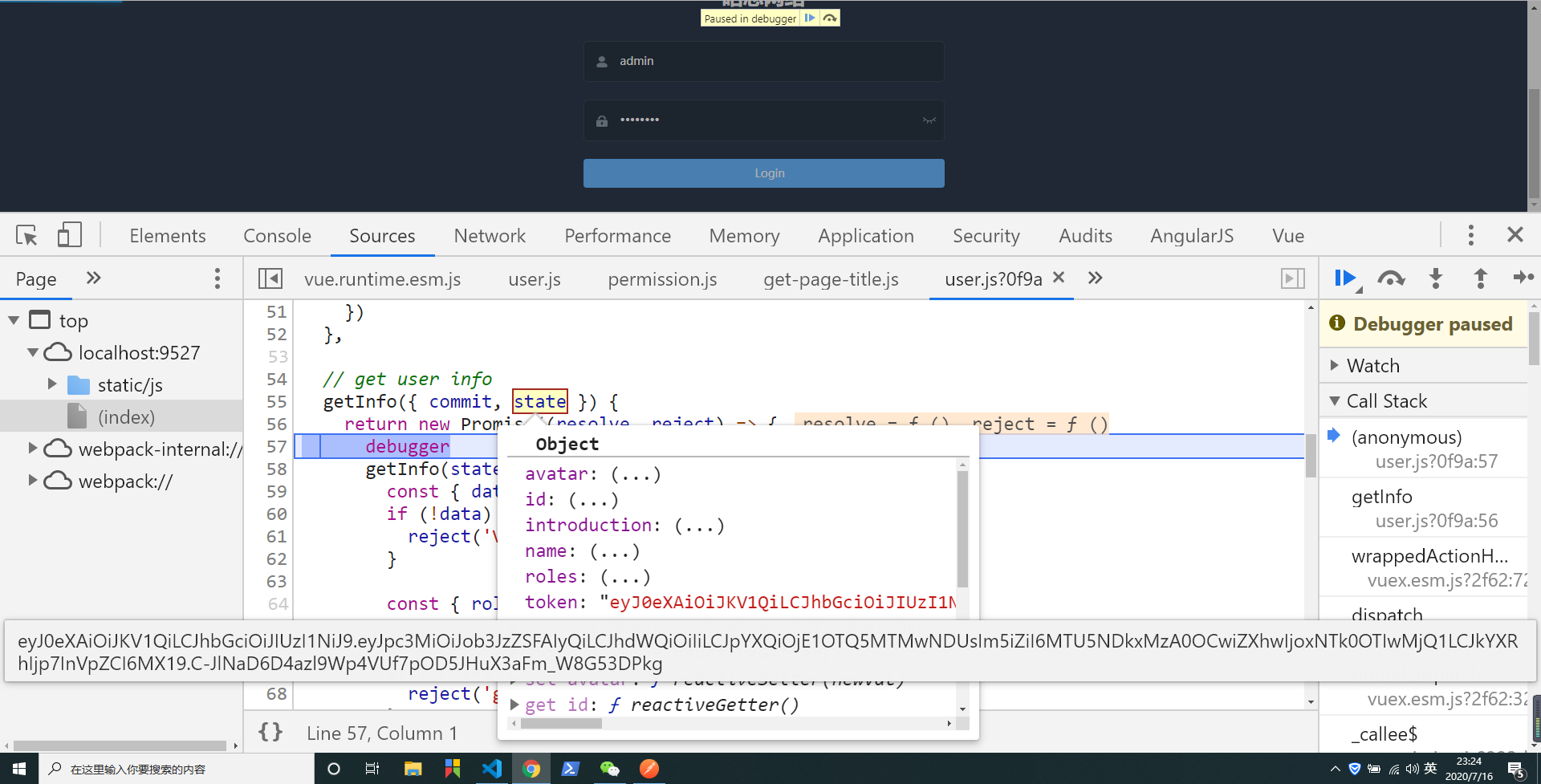Open the get-page-title.js file tab
Viewport: 1541px width, 784px height.
(x=831, y=278)
